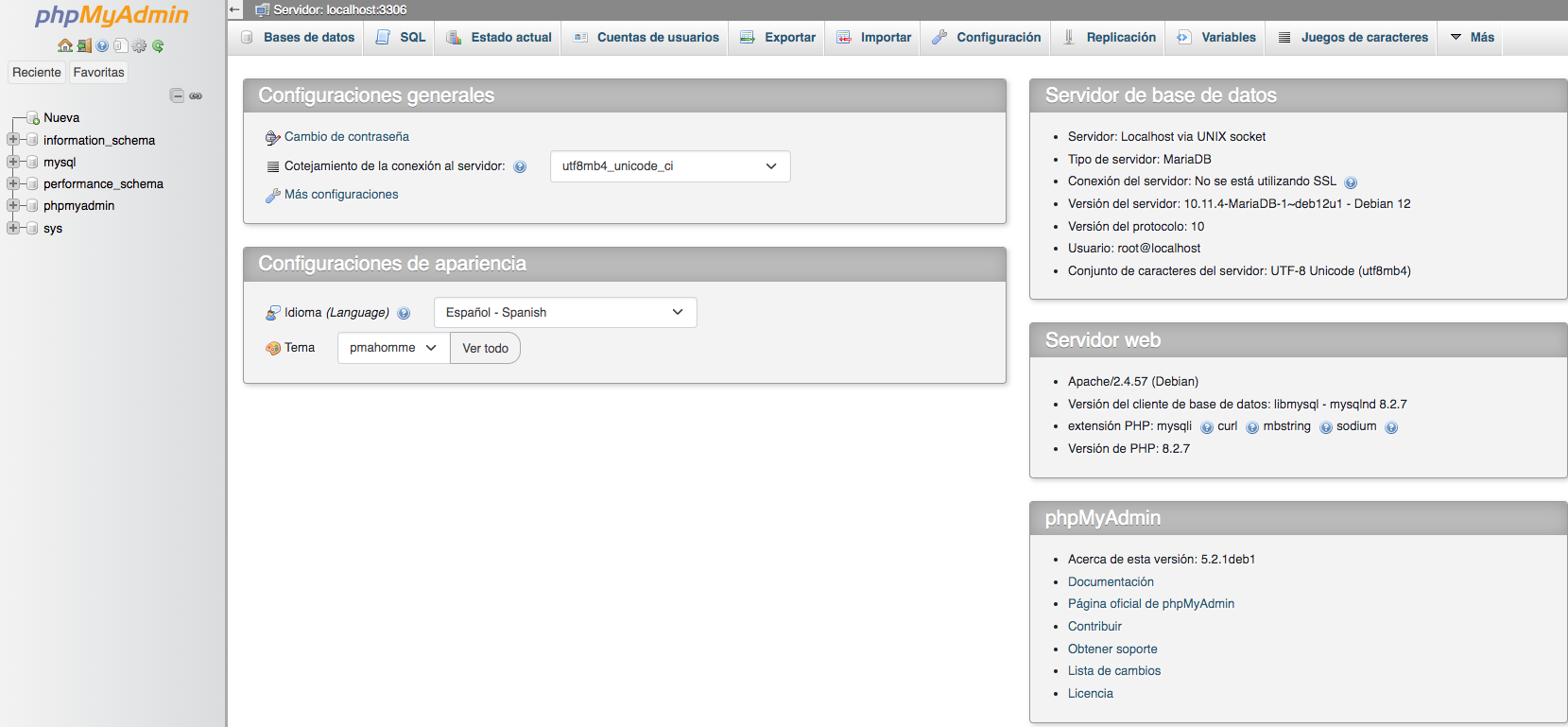The width and height of the screenshot is (1568, 727).
Task: Collapse all tree items using minus icon
Action: [x=177, y=95]
